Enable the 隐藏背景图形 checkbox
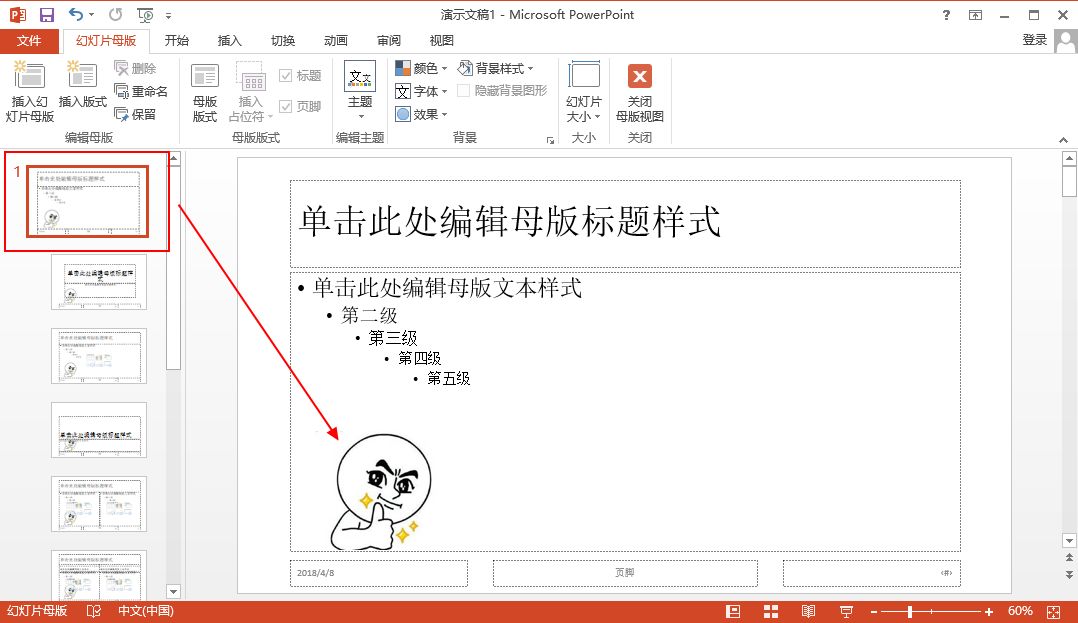This screenshot has height=623, width=1078. [464, 91]
